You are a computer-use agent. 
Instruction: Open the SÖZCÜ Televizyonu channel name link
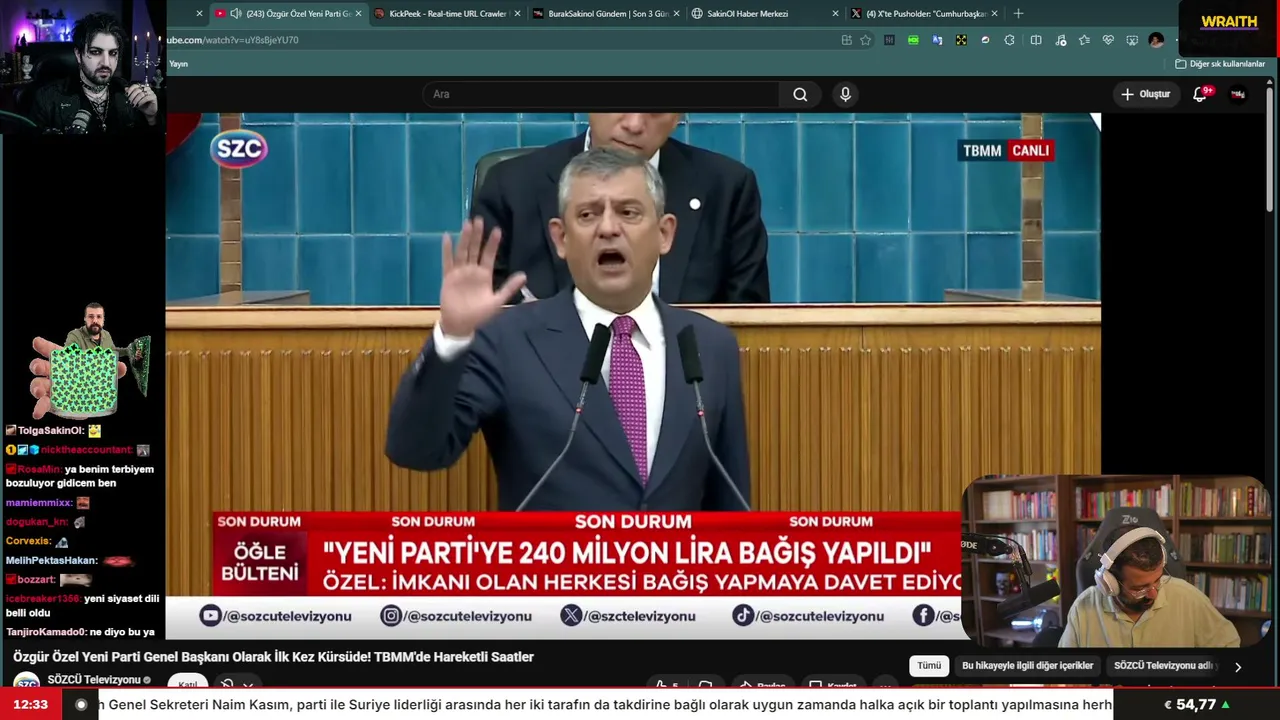pos(94,680)
